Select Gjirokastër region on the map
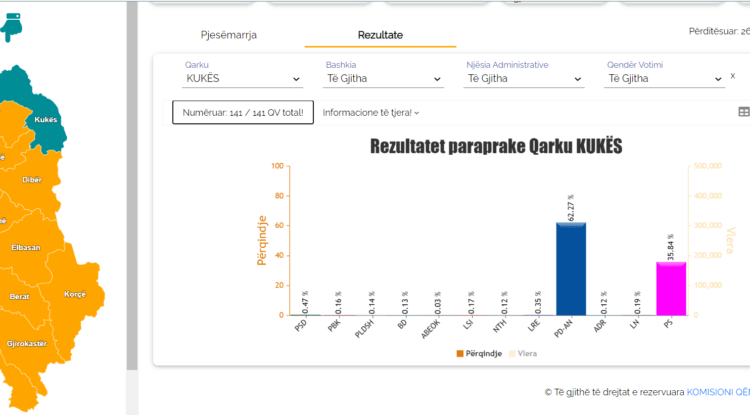The width and height of the screenshot is (750, 415). 27,343
